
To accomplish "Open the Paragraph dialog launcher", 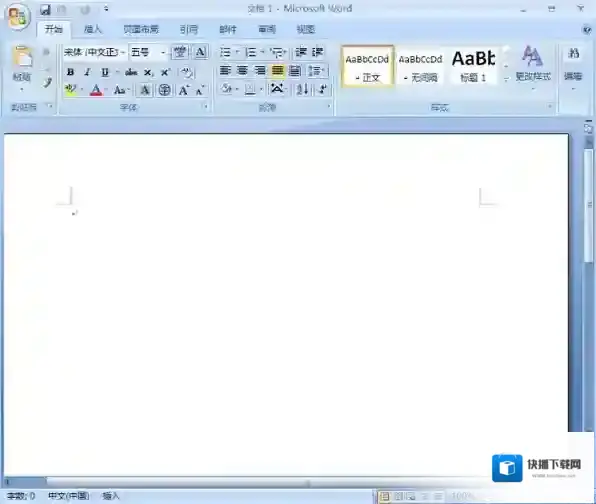I will coord(329,107).
